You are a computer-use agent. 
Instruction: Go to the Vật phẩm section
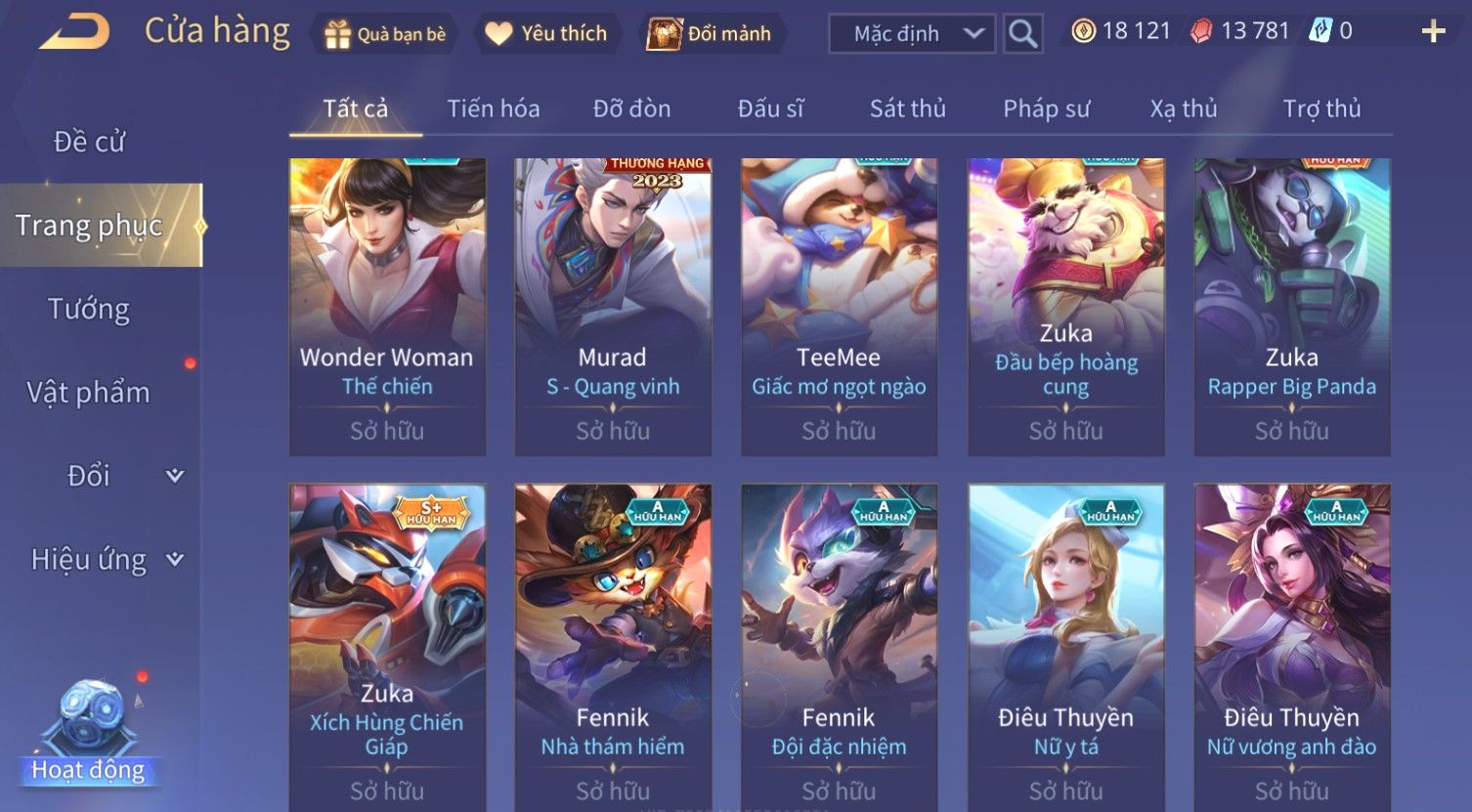[x=89, y=393]
